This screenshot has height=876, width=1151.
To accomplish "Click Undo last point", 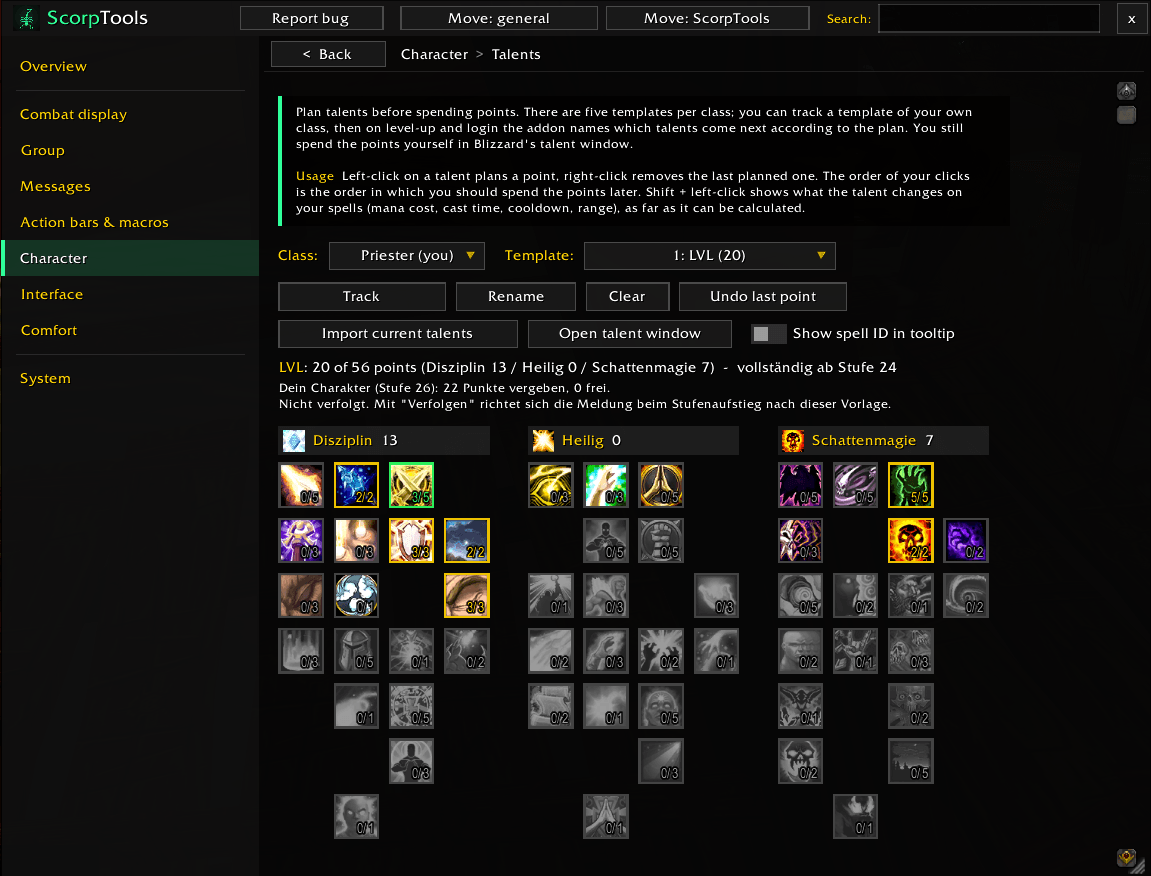I will point(763,297).
